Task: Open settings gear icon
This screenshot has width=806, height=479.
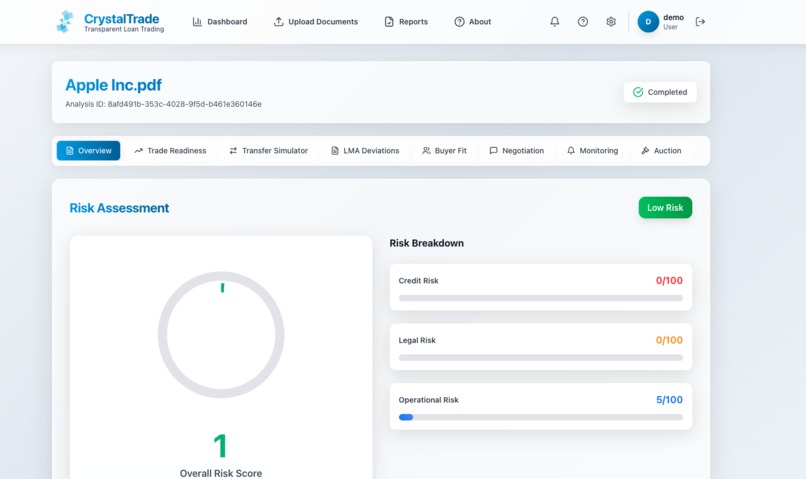Action: (x=611, y=22)
